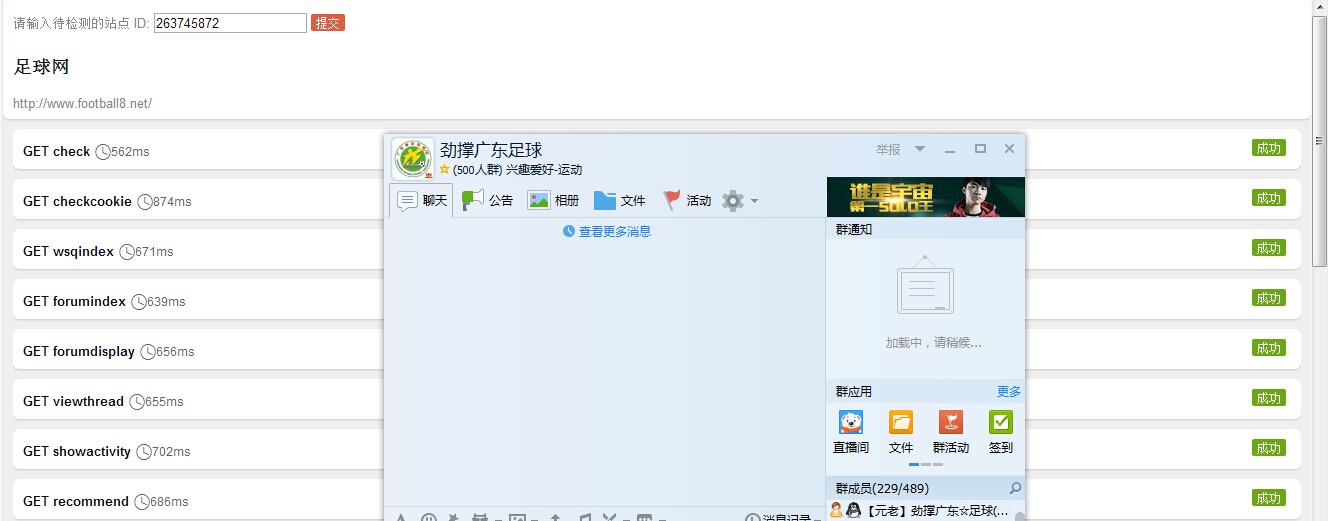Click the GET forumdisplay row label

(x=79, y=351)
